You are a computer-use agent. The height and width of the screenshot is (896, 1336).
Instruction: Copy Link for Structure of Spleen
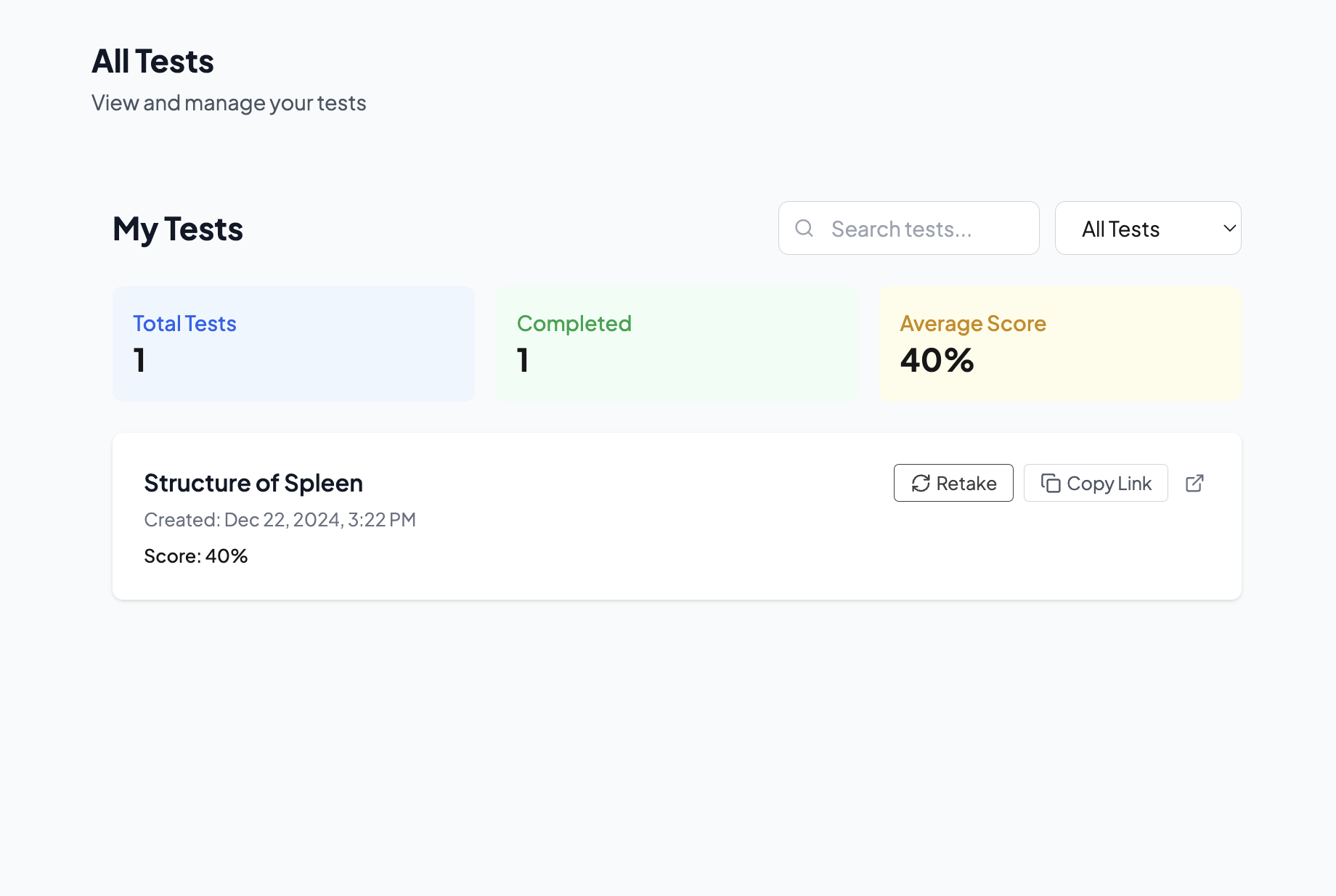(x=1096, y=484)
